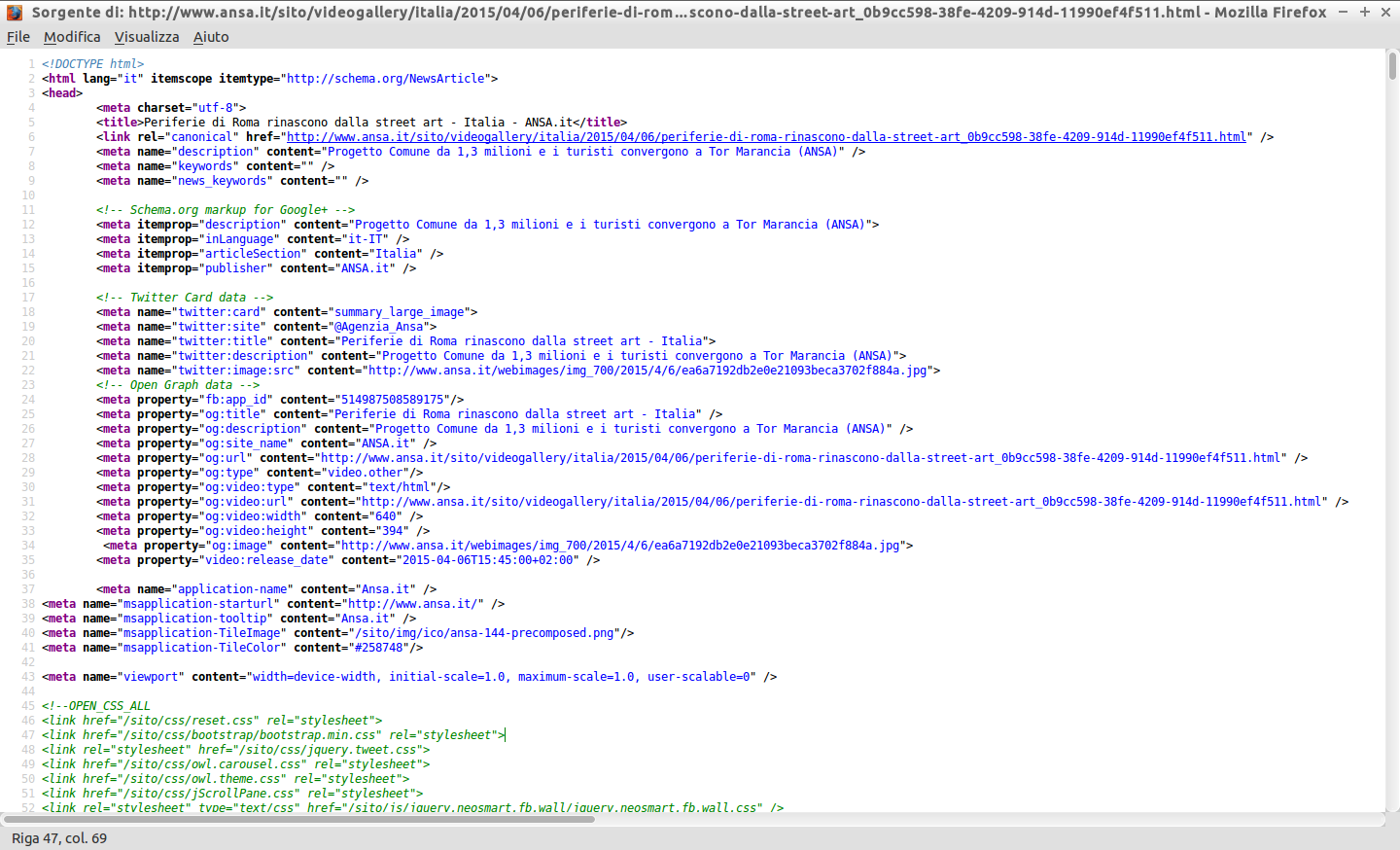The image size is (1400, 850).
Task: Click the 'Open Graph data' comment
Action: click(x=177, y=385)
